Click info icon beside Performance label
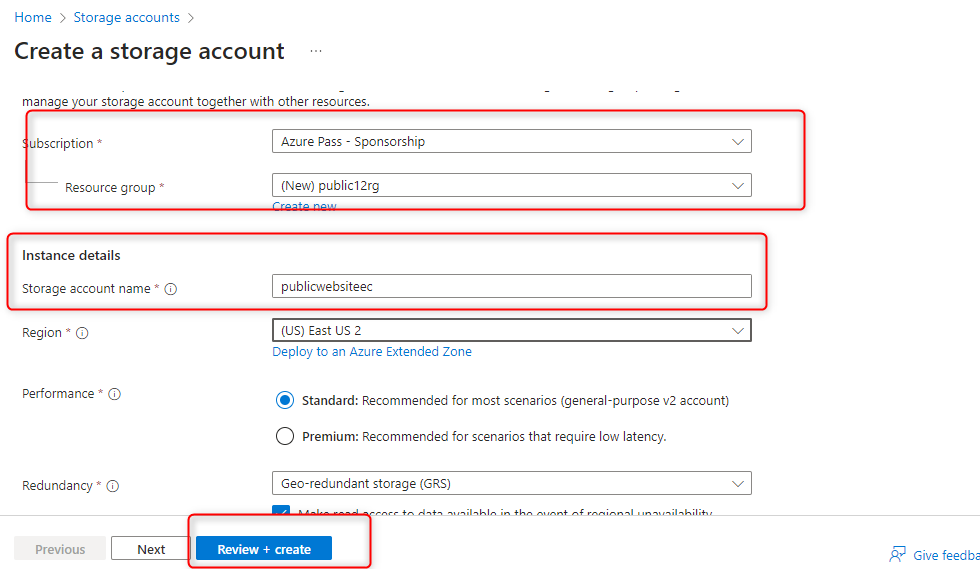 pyautogui.click(x=115, y=394)
